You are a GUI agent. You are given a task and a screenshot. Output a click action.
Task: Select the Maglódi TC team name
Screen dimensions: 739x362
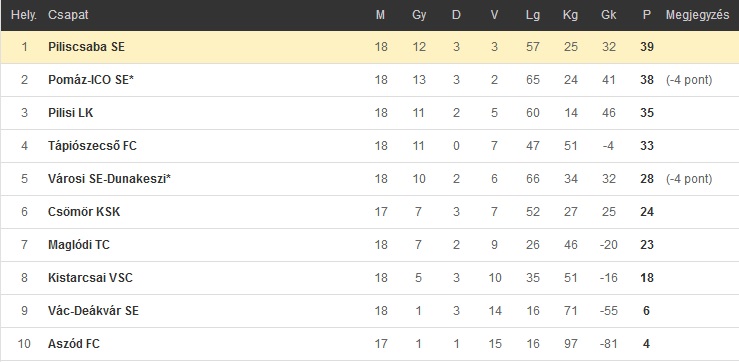pos(79,245)
